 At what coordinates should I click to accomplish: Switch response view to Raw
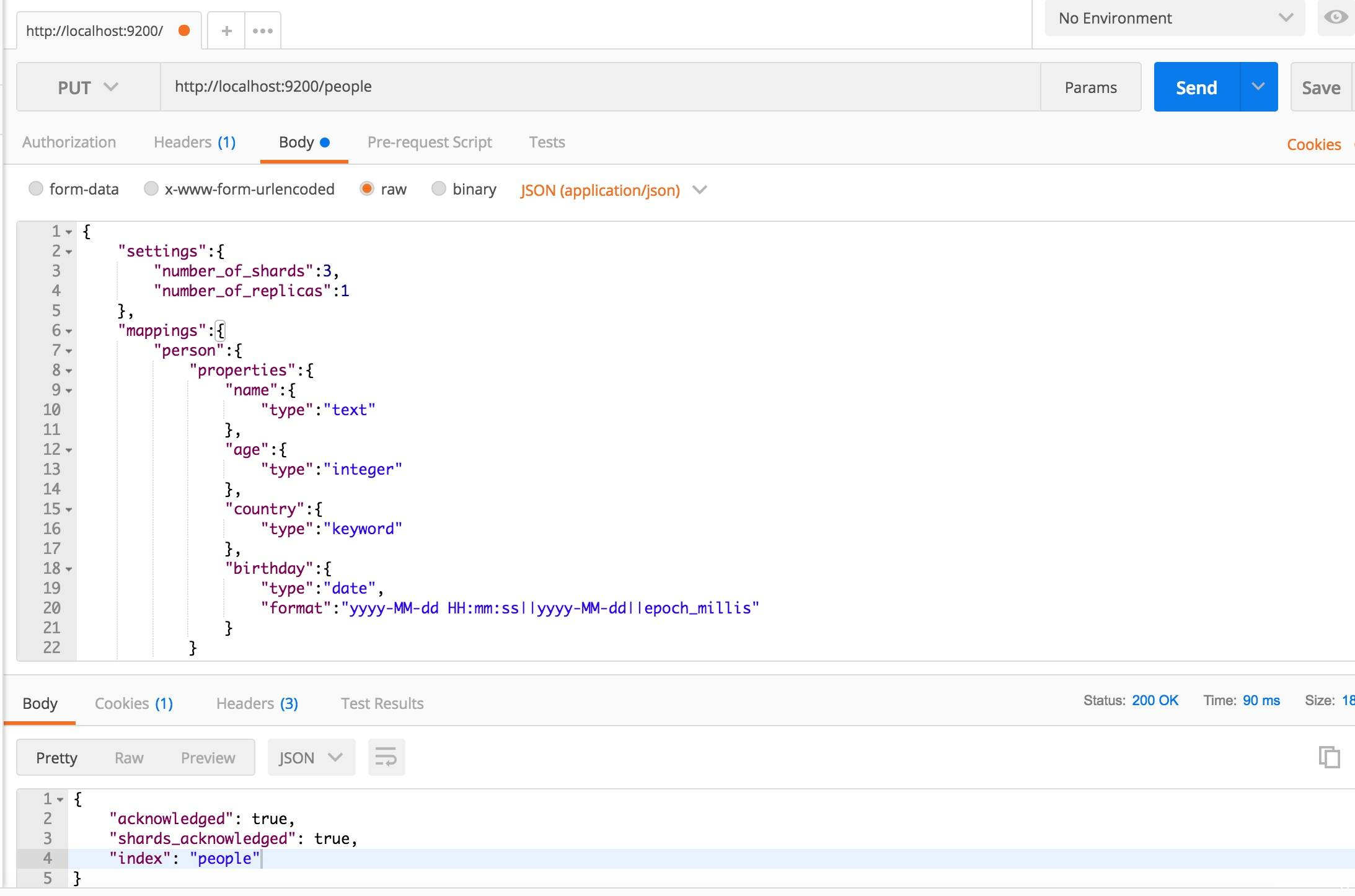coord(129,758)
